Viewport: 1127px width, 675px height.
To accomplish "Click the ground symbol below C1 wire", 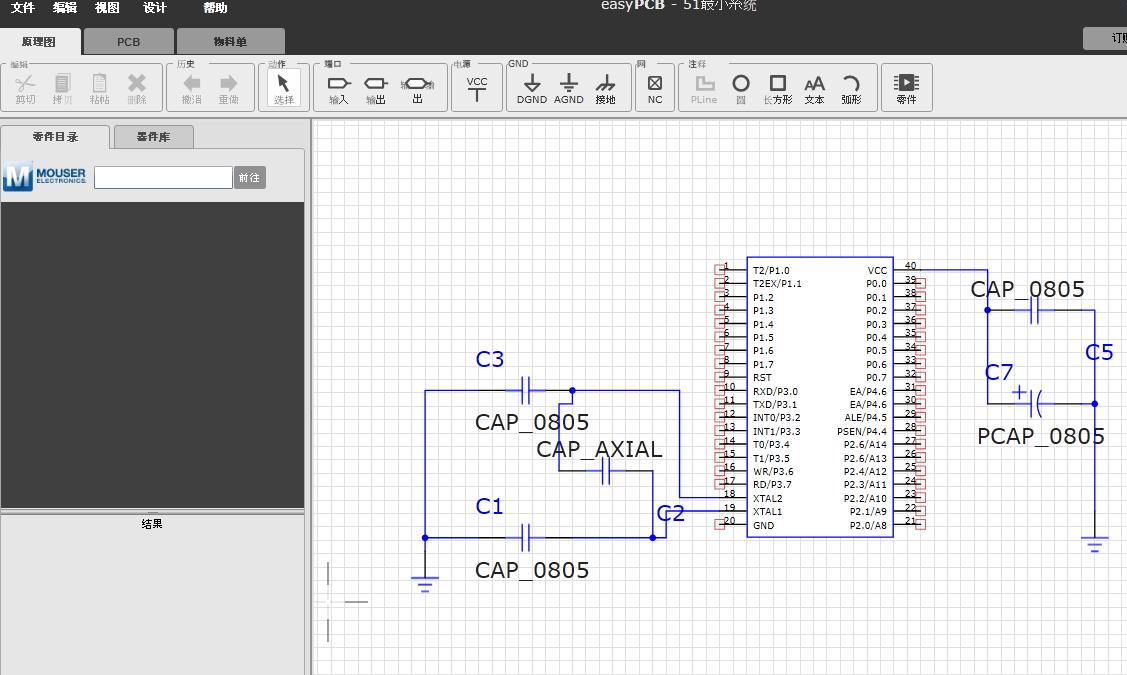I will (425, 584).
